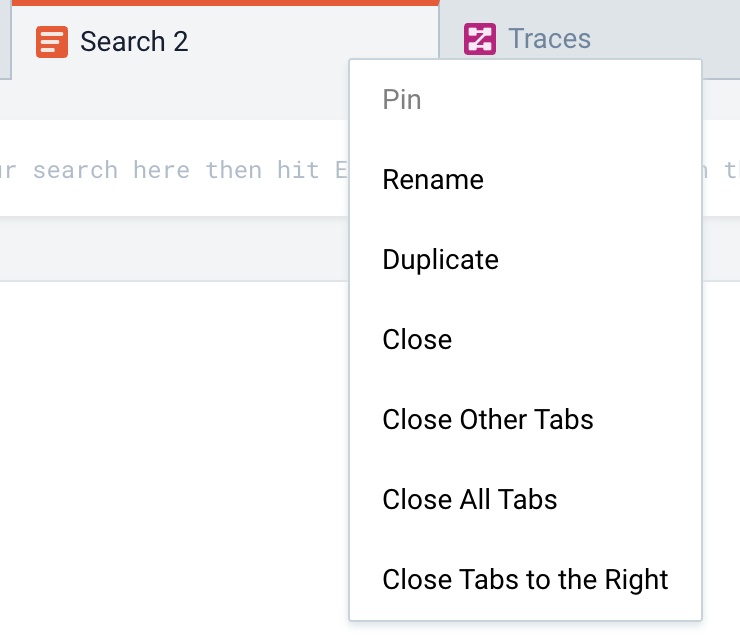Select Rename in the tab menu
The image size is (740, 644).
(x=433, y=180)
